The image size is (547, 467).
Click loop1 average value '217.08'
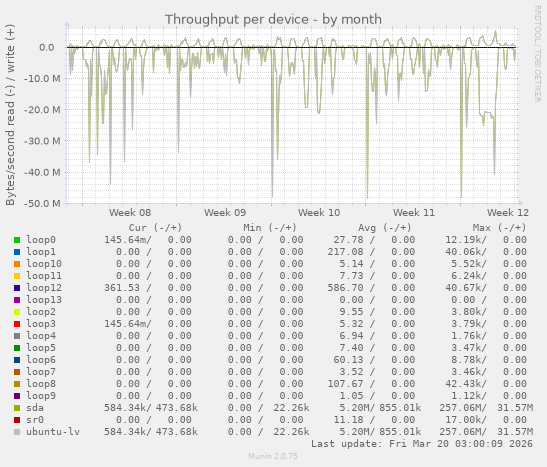click(345, 252)
